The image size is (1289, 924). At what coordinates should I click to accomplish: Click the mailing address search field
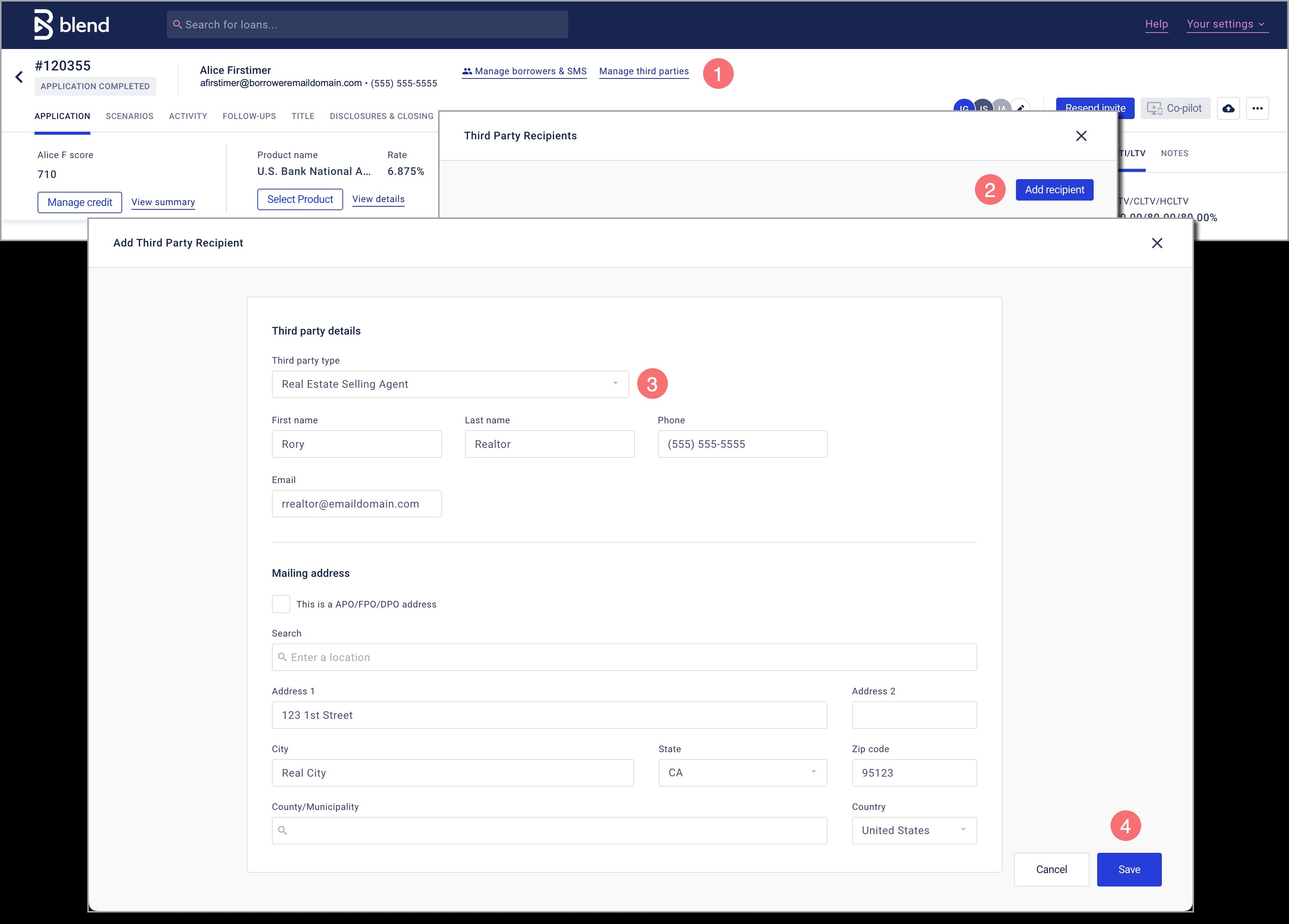pos(623,657)
